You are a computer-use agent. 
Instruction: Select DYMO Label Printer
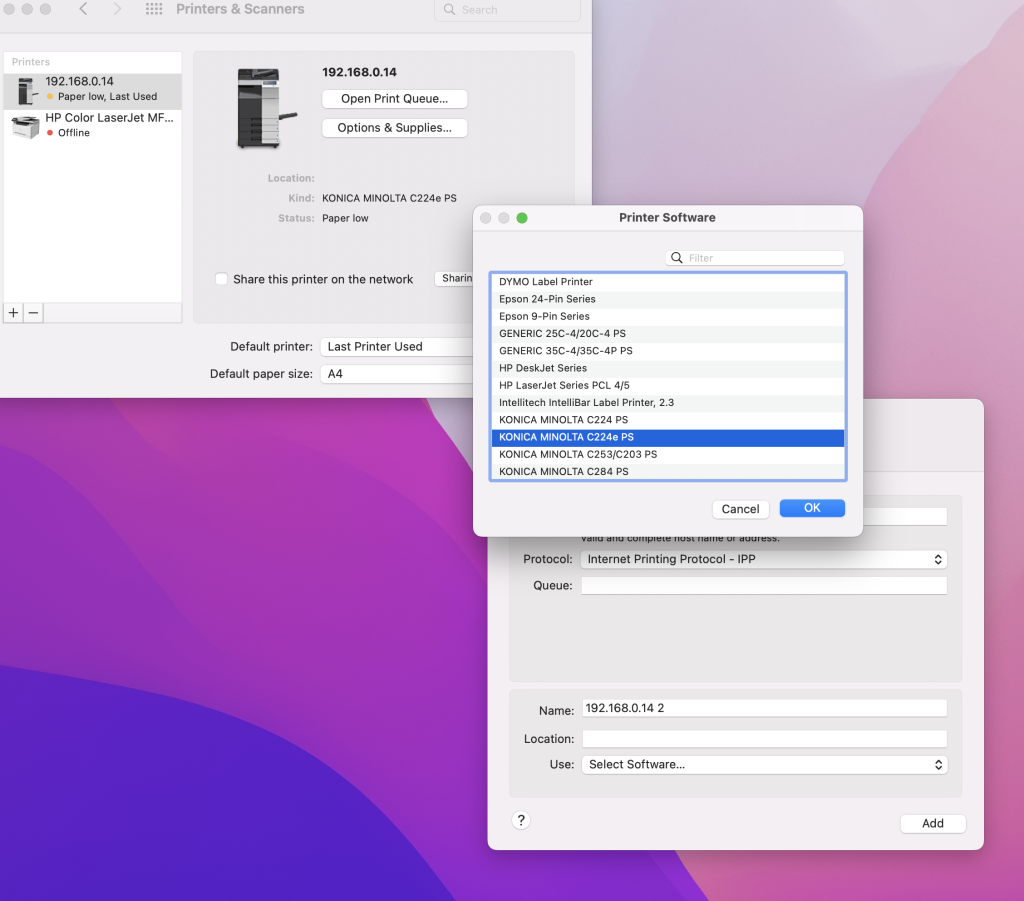coord(667,282)
